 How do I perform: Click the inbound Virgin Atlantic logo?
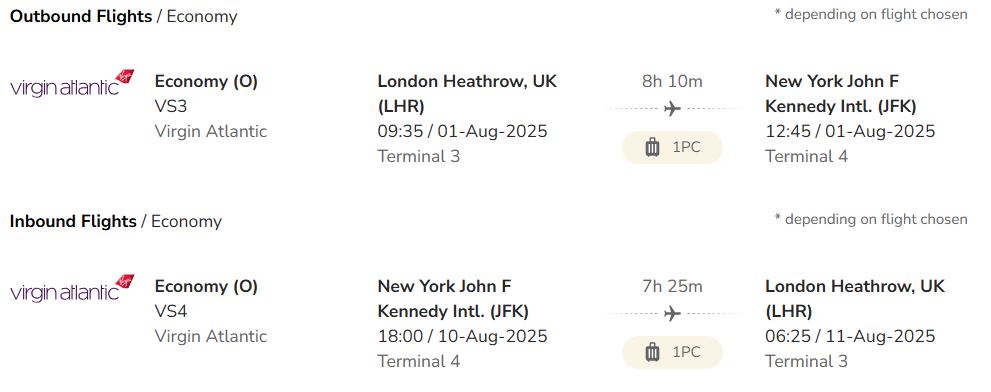coord(72,288)
